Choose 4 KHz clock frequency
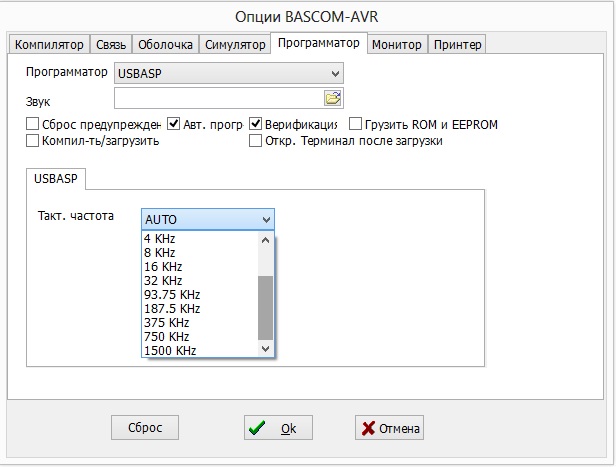Viewport: 616px width, 467px height. pos(200,238)
